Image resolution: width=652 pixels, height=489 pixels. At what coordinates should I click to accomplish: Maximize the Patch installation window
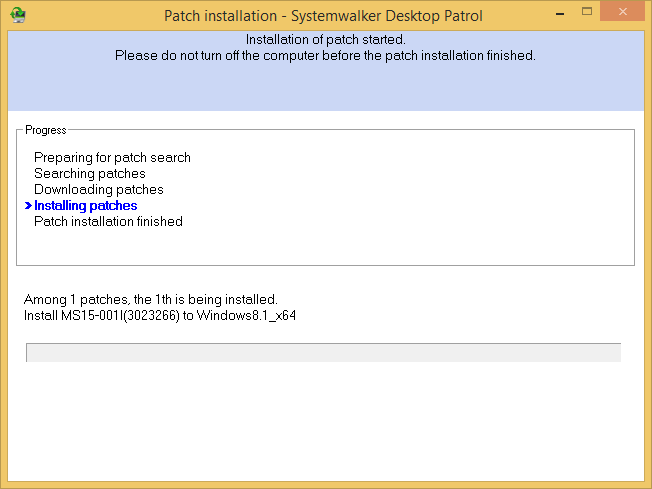(587, 11)
